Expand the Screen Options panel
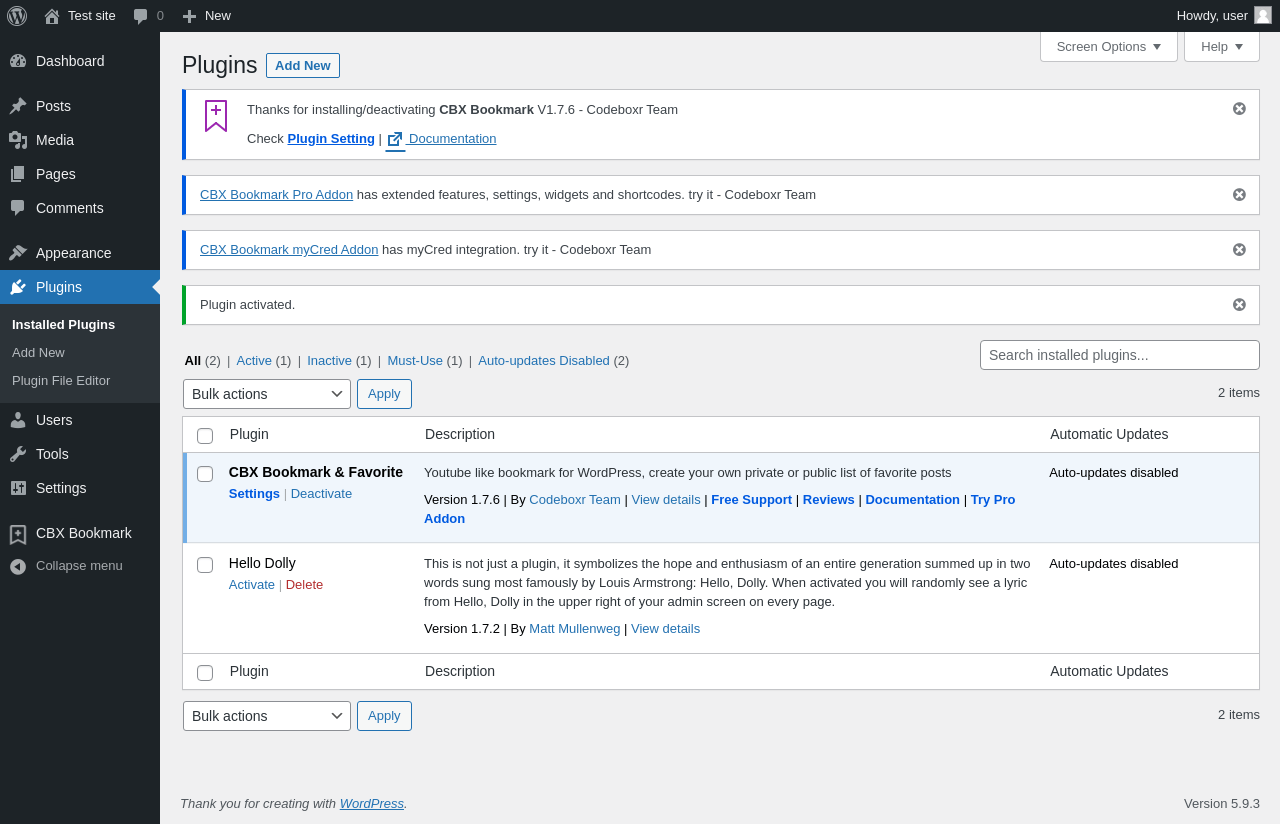The width and height of the screenshot is (1280, 824). (1108, 46)
